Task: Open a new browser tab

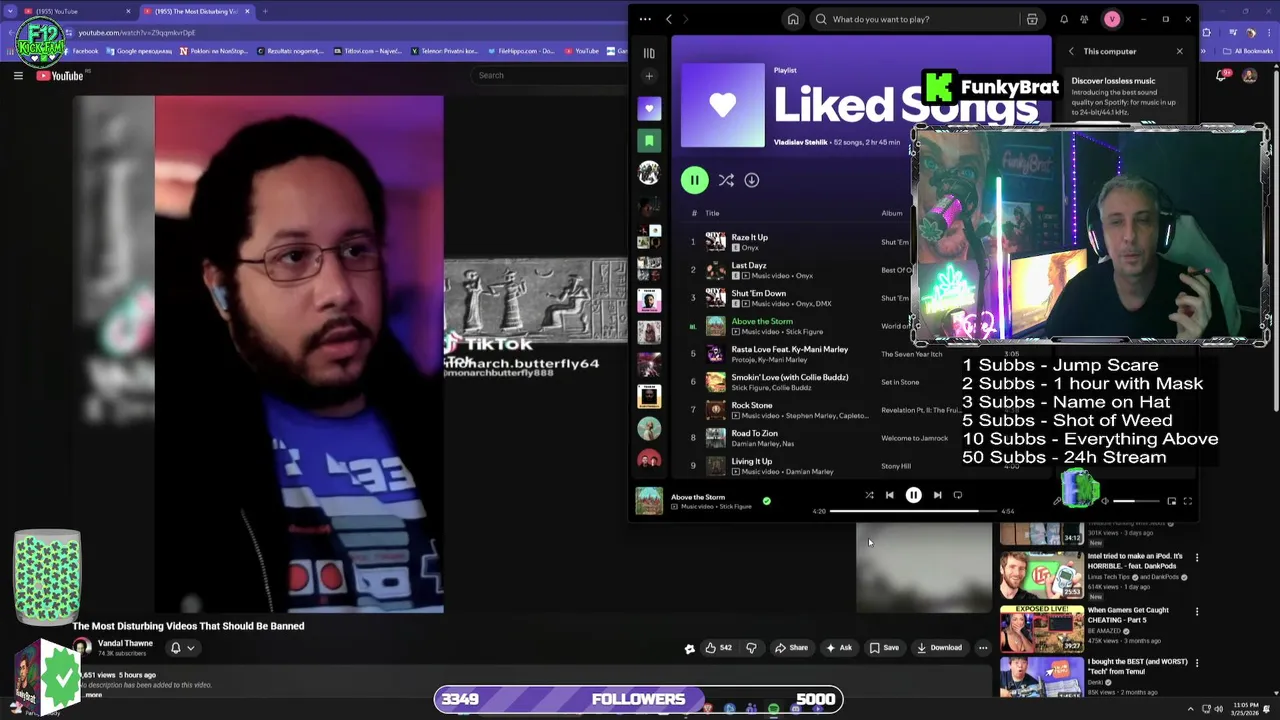Action: click(265, 11)
